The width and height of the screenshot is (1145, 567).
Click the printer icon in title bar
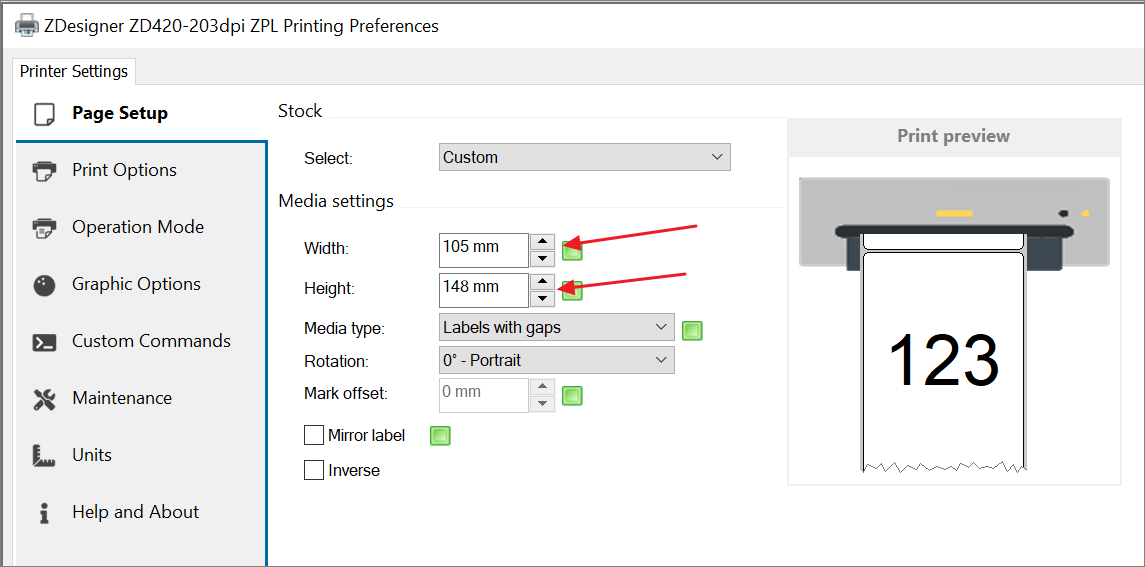pyautogui.click(x=26, y=26)
